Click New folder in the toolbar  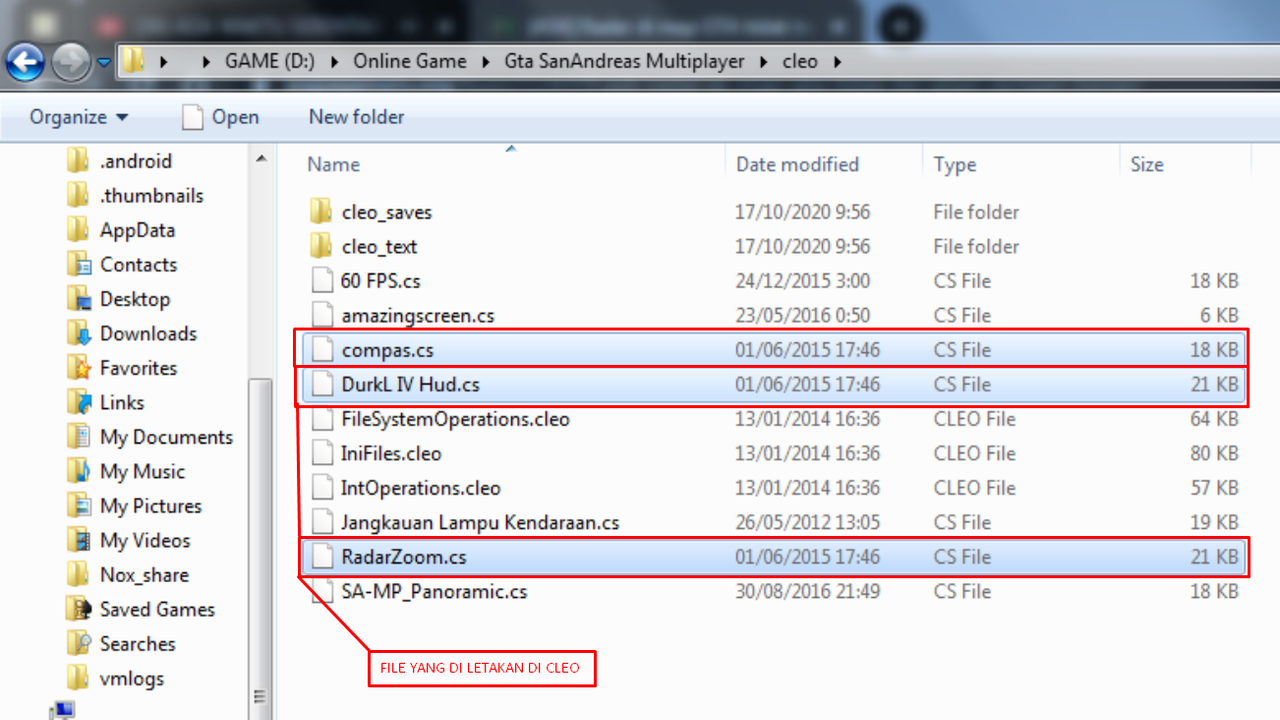pyautogui.click(x=356, y=117)
